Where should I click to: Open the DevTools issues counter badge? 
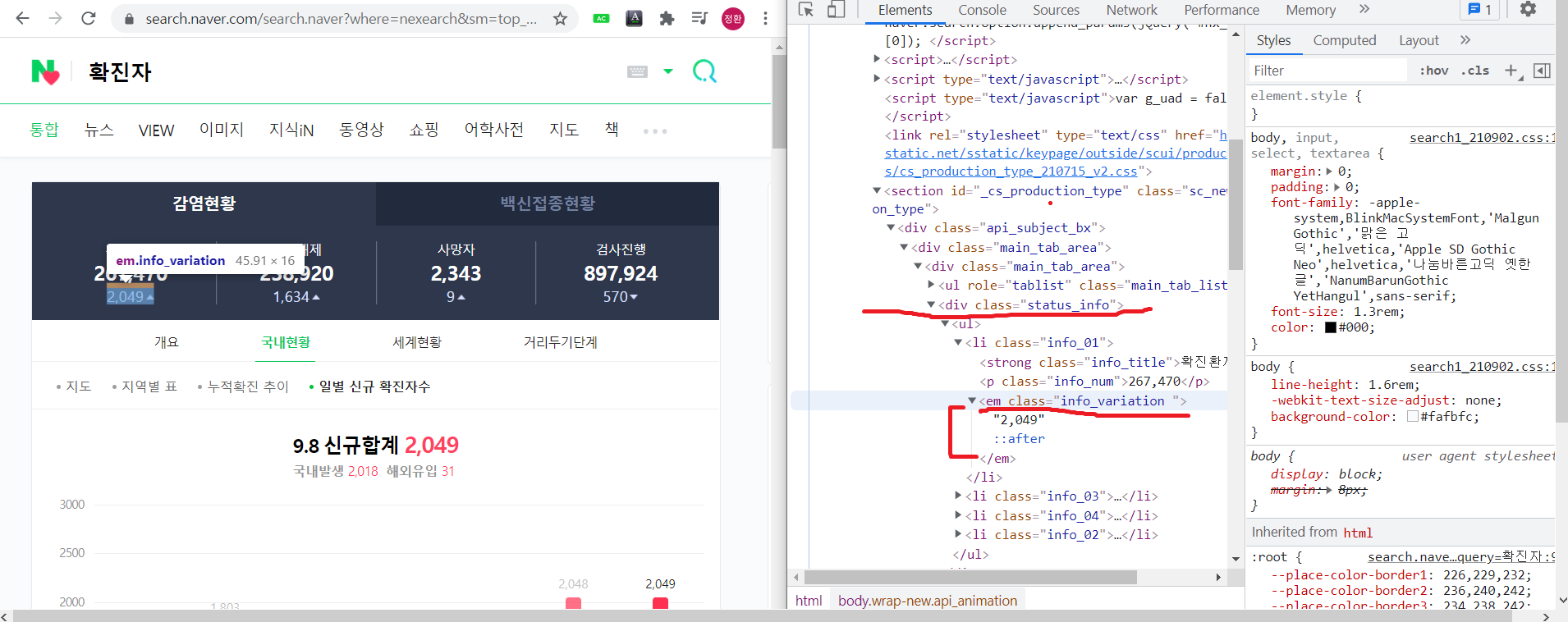pos(1480,9)
